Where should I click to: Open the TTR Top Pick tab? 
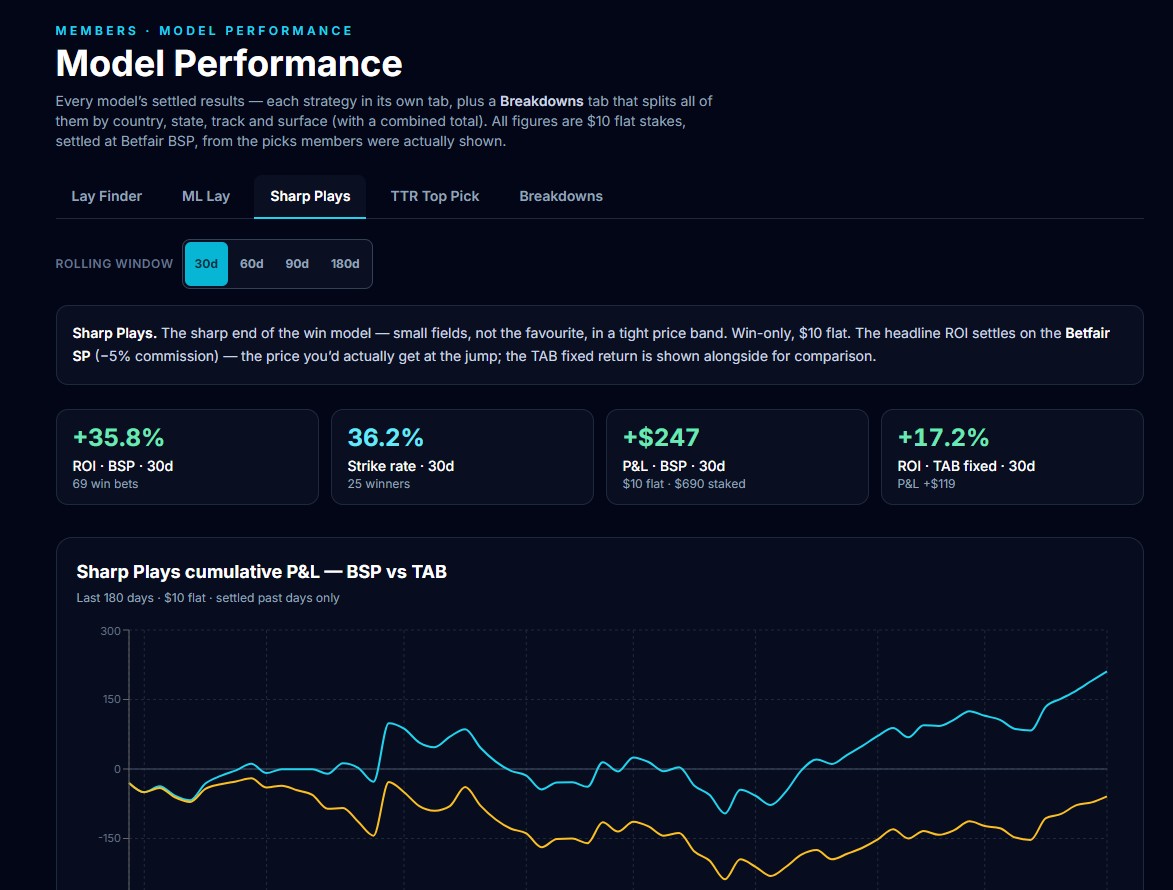435,196
